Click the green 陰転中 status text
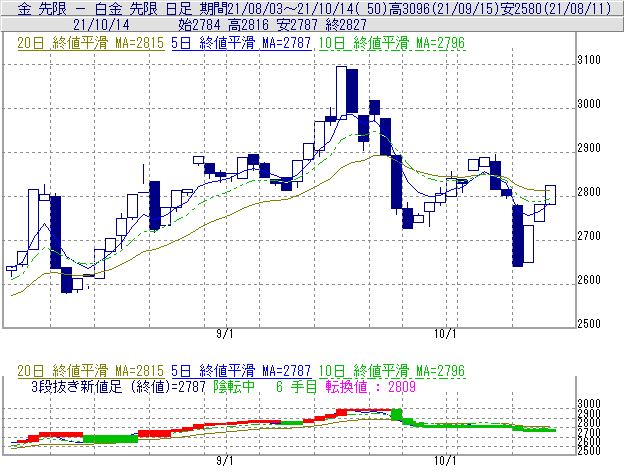Screen dimensions: 624x475 234,386
